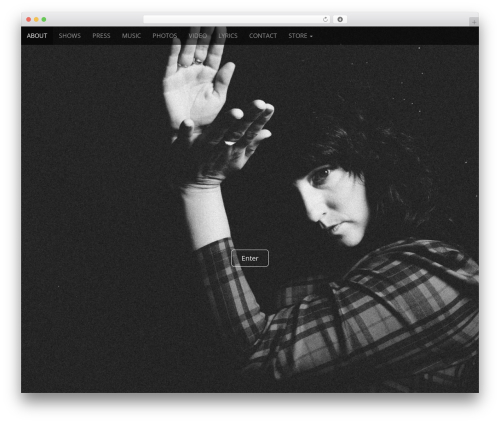Go to the SHOWS page
Image resolution: width=500 pixels, height=423 pixels.
click(70, 36)
